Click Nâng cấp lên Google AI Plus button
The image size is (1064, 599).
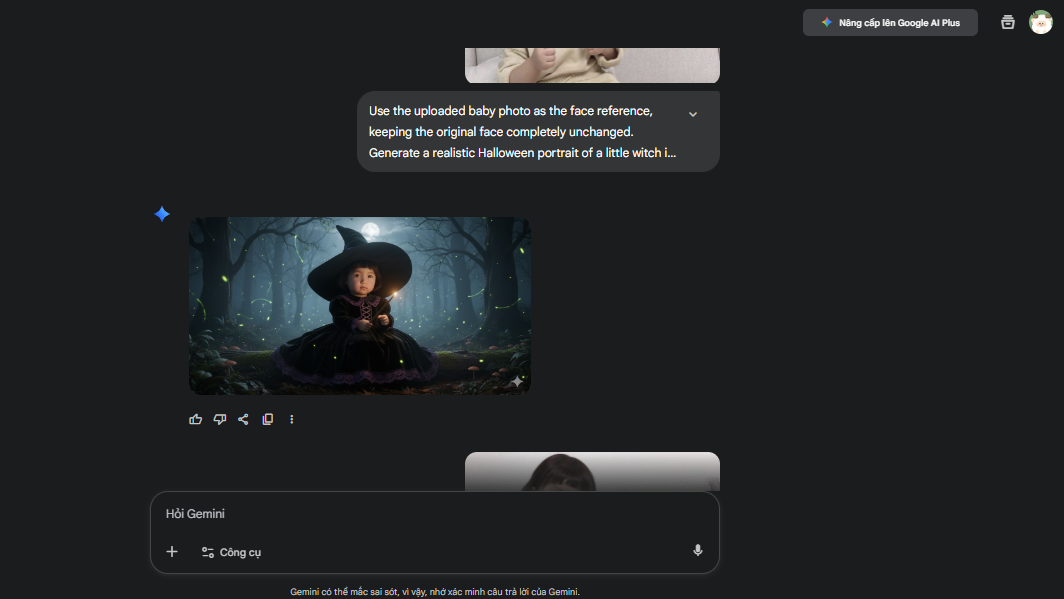pyautogui.click(x=890, y=23)
